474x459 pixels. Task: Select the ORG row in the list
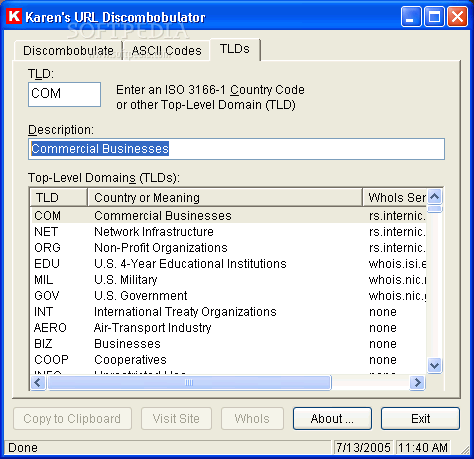[x=228, y=247]
